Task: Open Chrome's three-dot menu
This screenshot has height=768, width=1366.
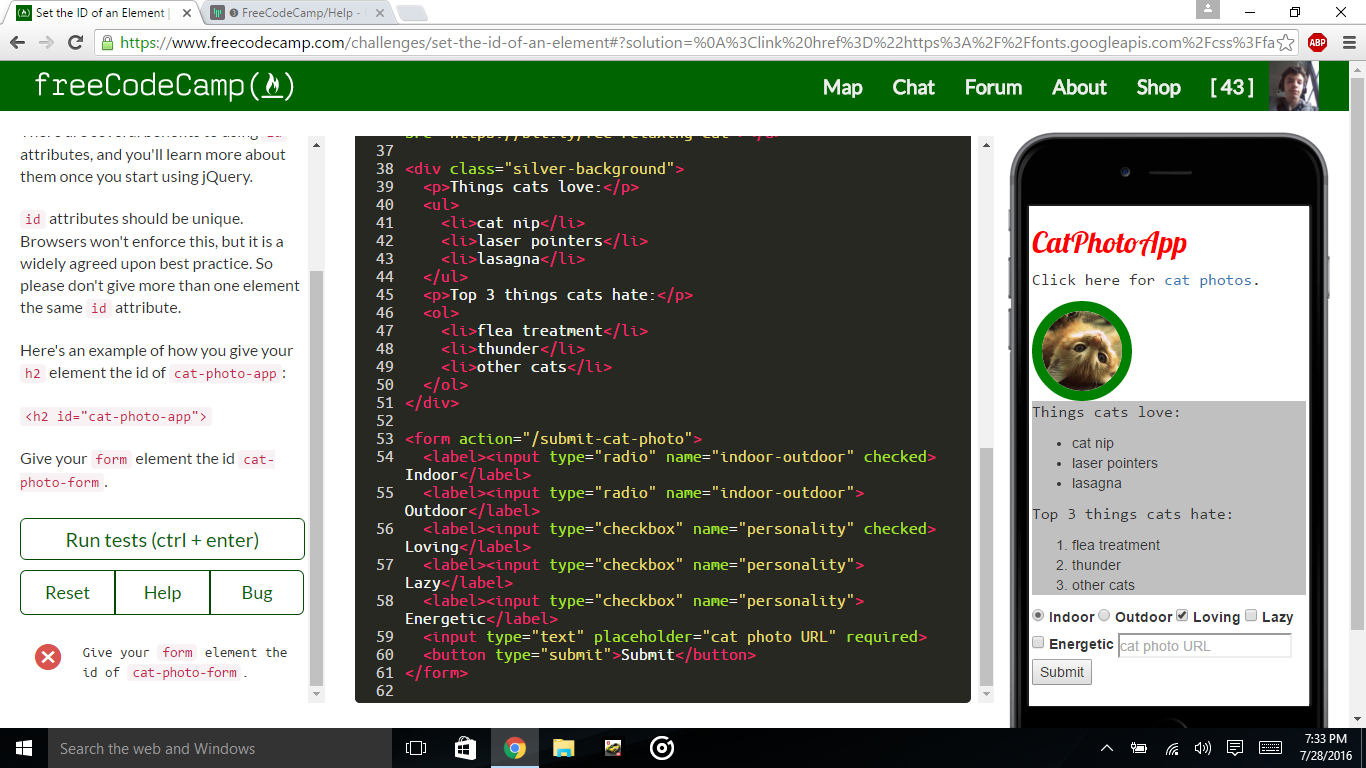Action: pos(1347,42)
